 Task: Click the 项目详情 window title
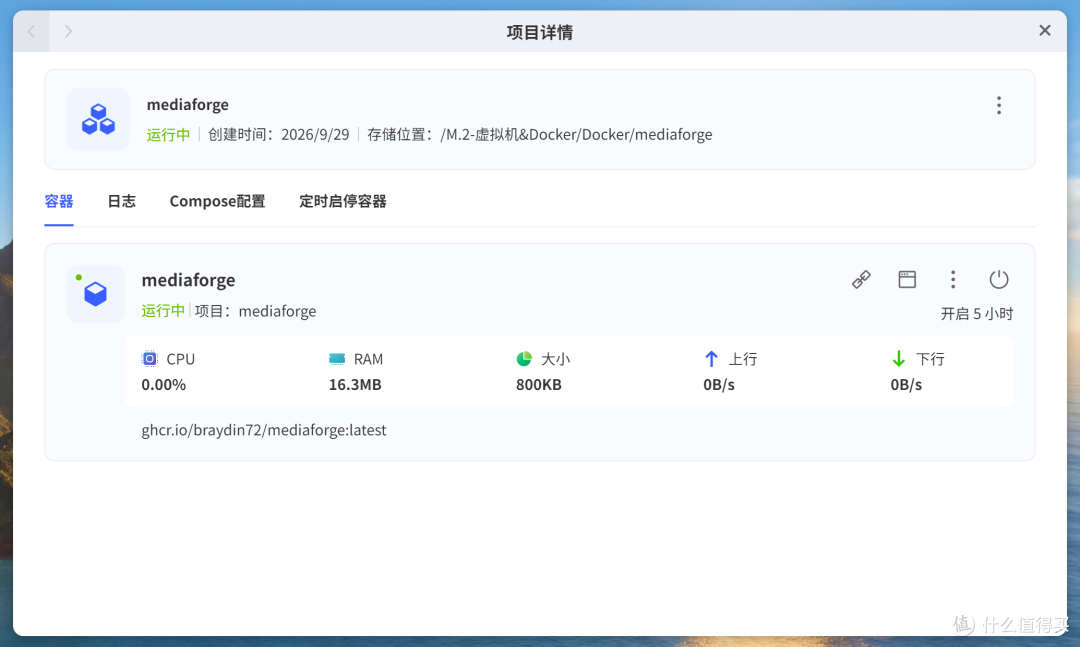coord(540,32)
